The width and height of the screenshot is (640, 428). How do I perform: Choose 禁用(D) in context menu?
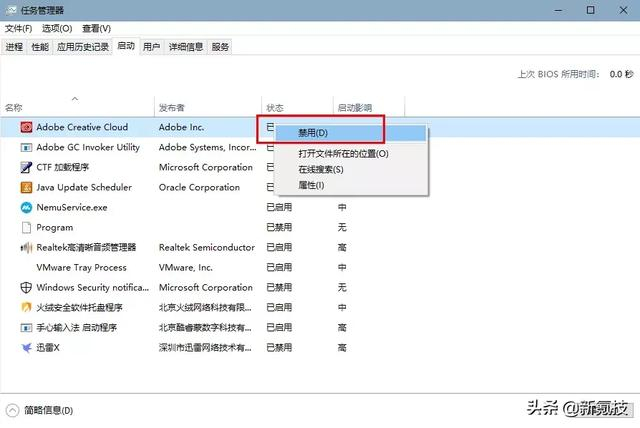[x=351, y=133]
